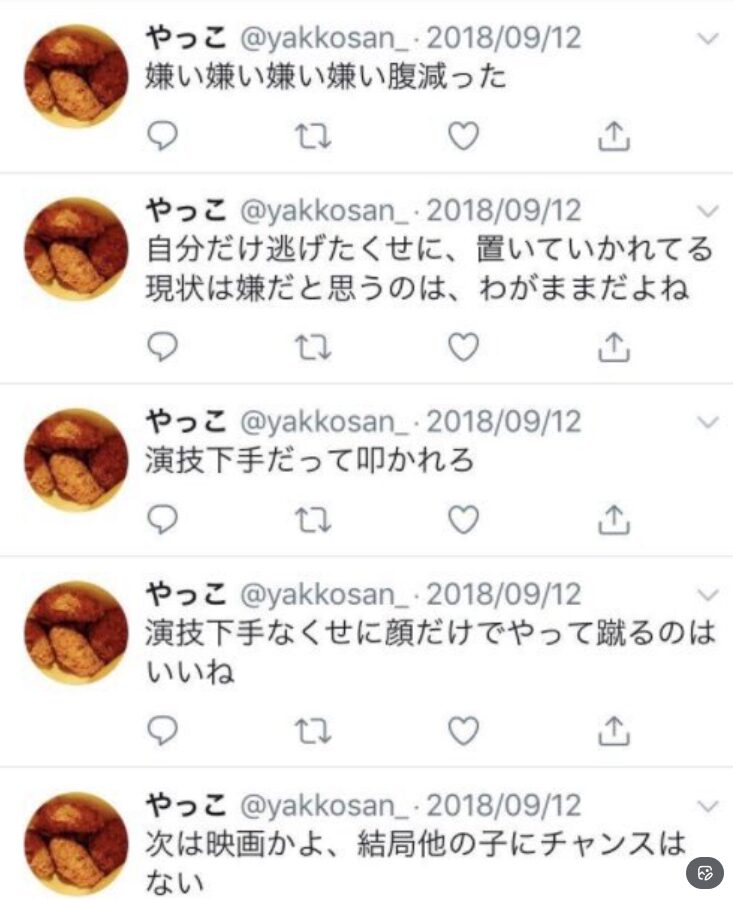The width and height of the screenshot is (733, 899).
Task: Retweet the 自分だけ逃げたくせに tweet
Action: 313,347
